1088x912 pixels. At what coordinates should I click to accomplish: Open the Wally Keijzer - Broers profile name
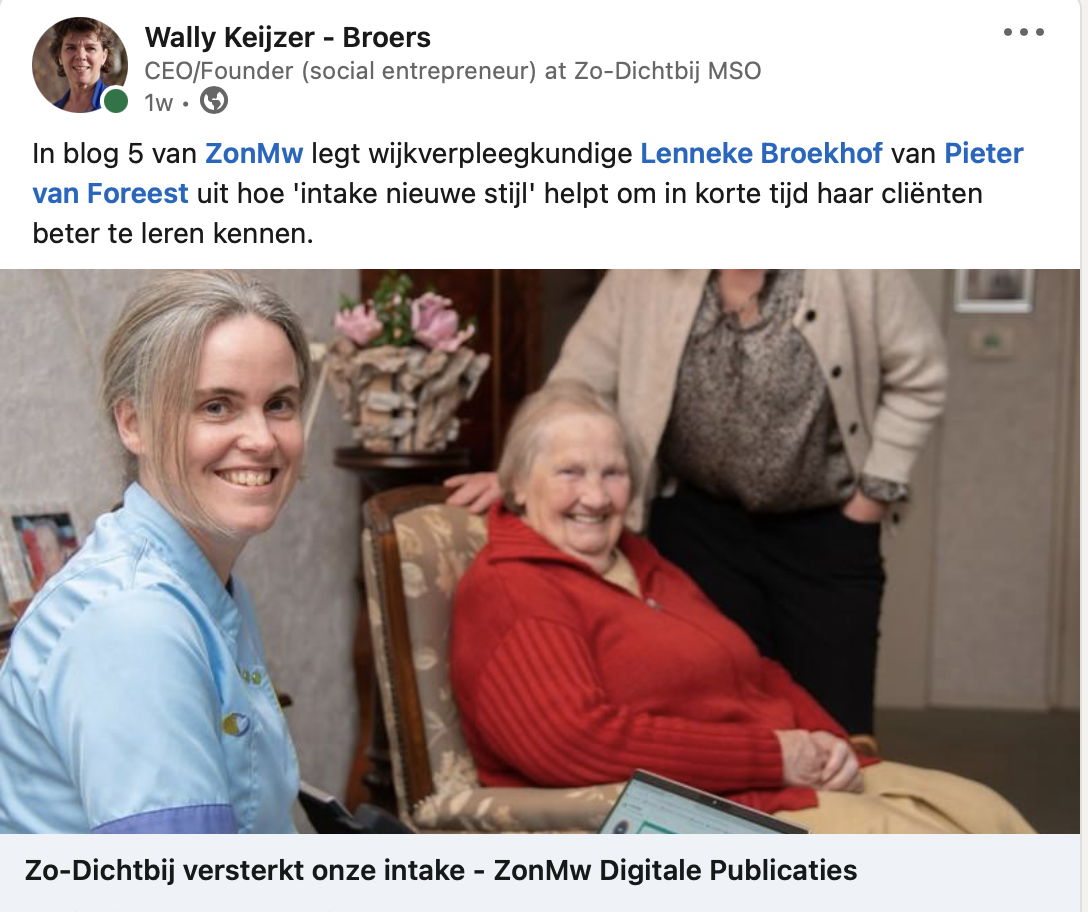tap(287, 37)
